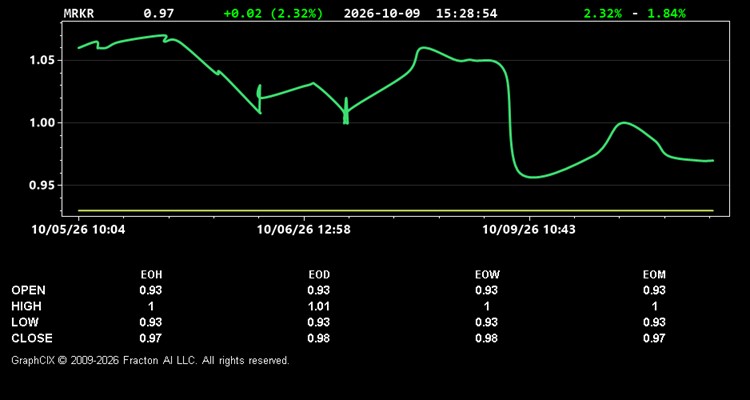This screenshot has width=750, height=400.
Task: Click the 10/09/26 10:43 time axis label
Action: (529, 230)
